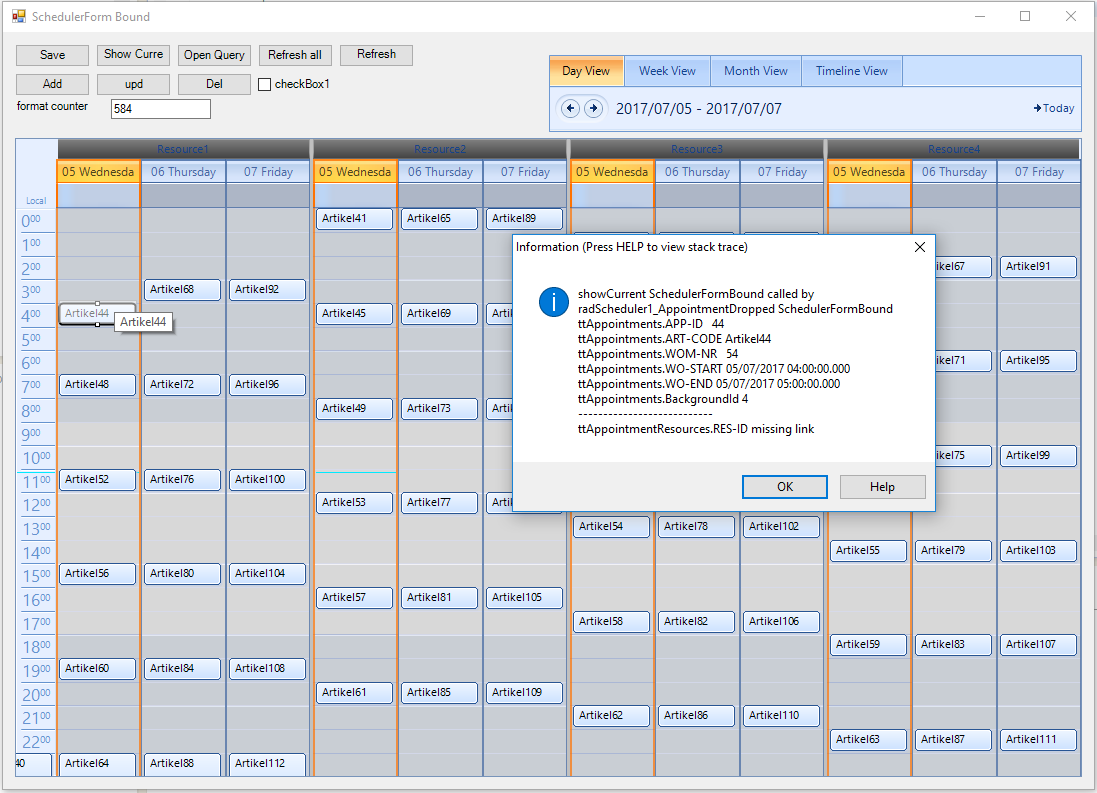Viewport: 1097px width, 793px height.
Task: Click the 12:00 time ruler label
Action: click(36, 505)
